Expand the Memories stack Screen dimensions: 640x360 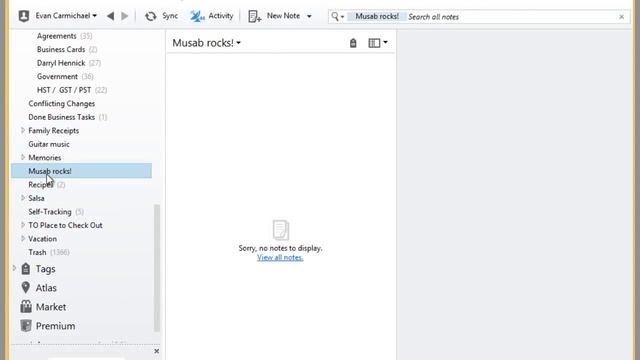pyautogui.click(x=23, y=157)
